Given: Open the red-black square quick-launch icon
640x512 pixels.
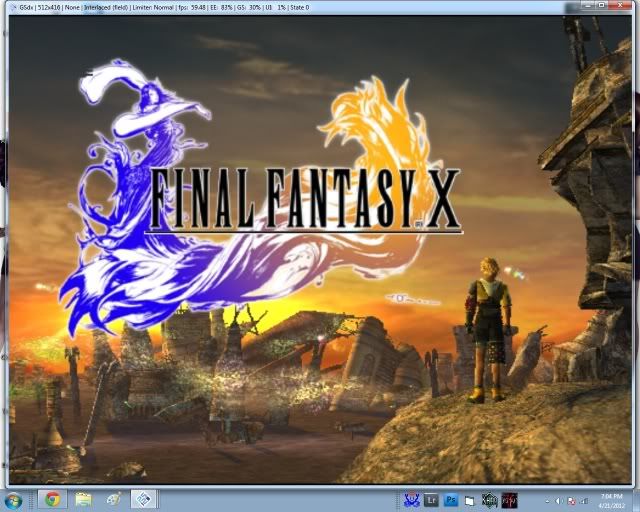Looking at the screenshot, I should 509,501.
